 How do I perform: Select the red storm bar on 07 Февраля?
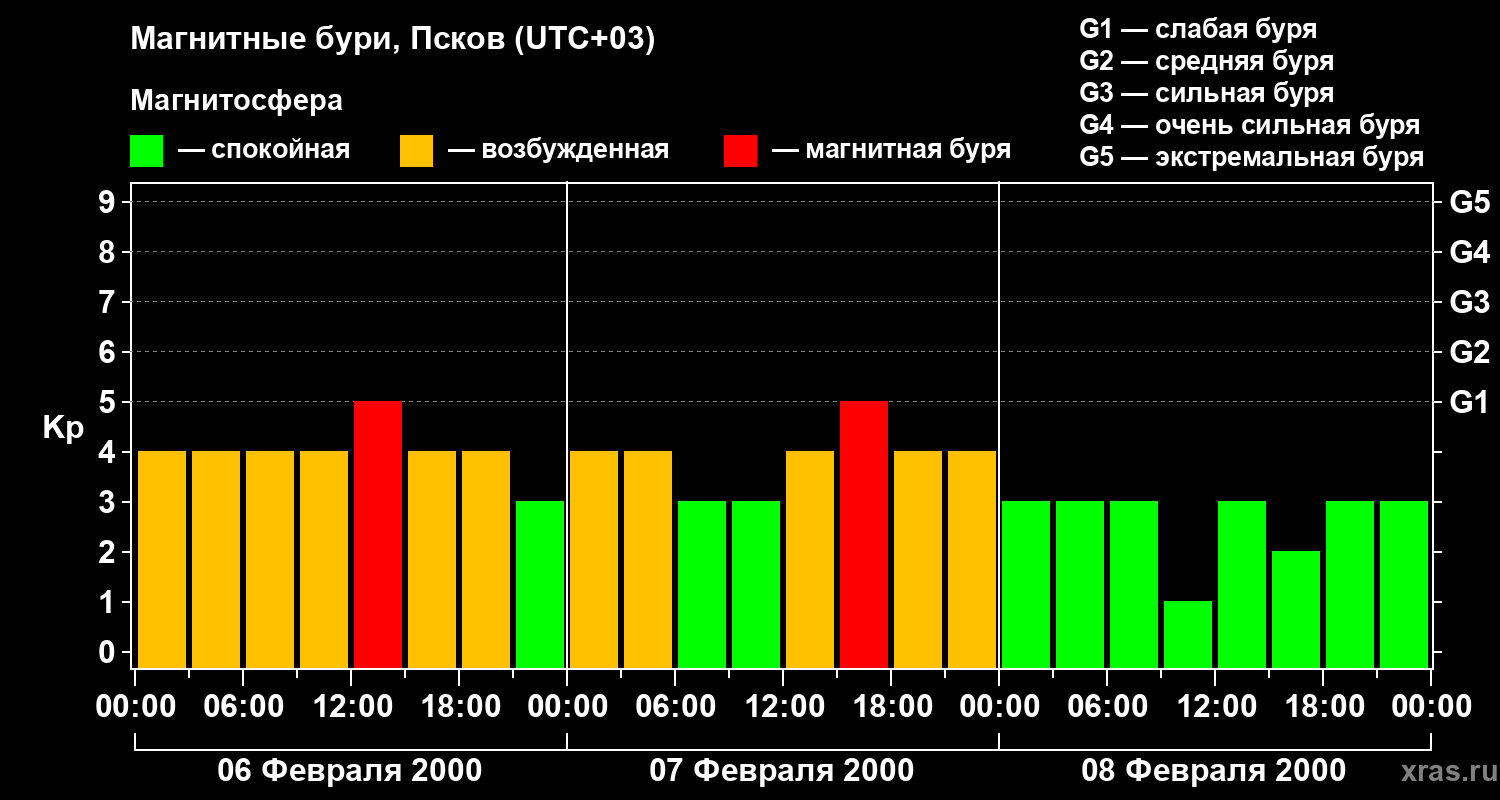[864, 534]
